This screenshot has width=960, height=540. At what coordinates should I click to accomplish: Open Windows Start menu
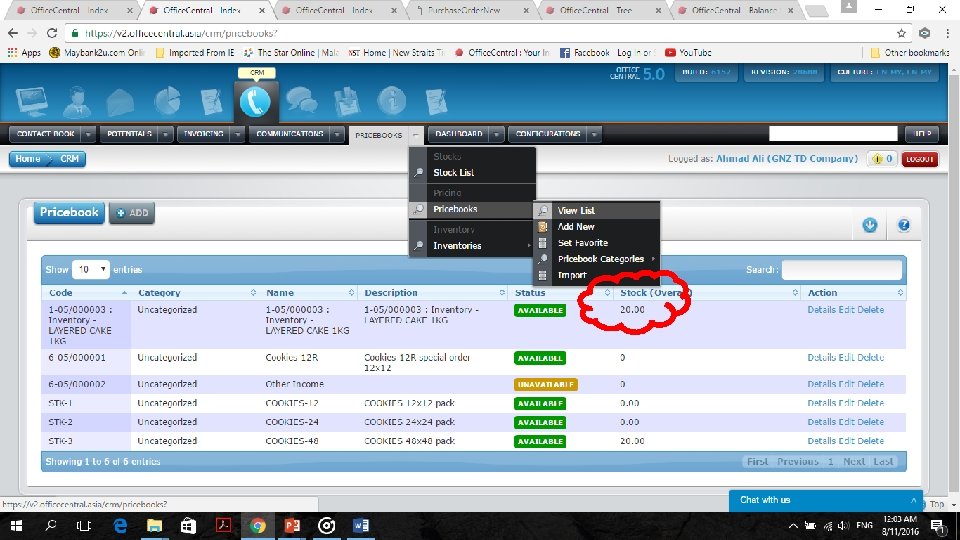coord(17,526)
